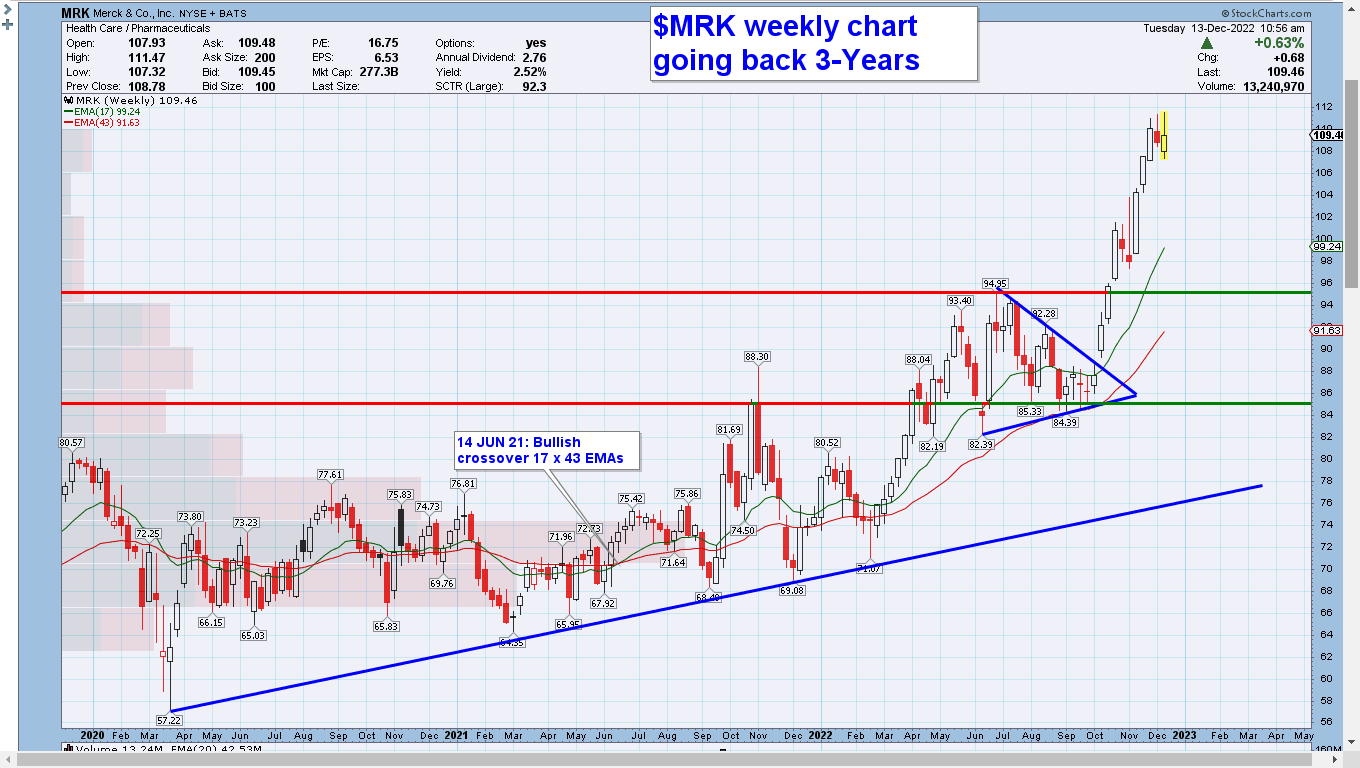Click the red EMA(43) 91.63 legend entry

point(103,122)
